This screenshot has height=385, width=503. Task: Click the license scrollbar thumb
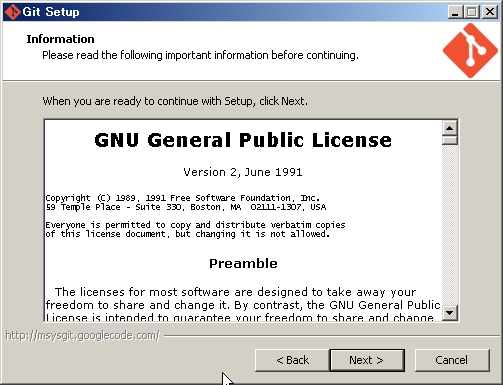[x=450, y=140]
